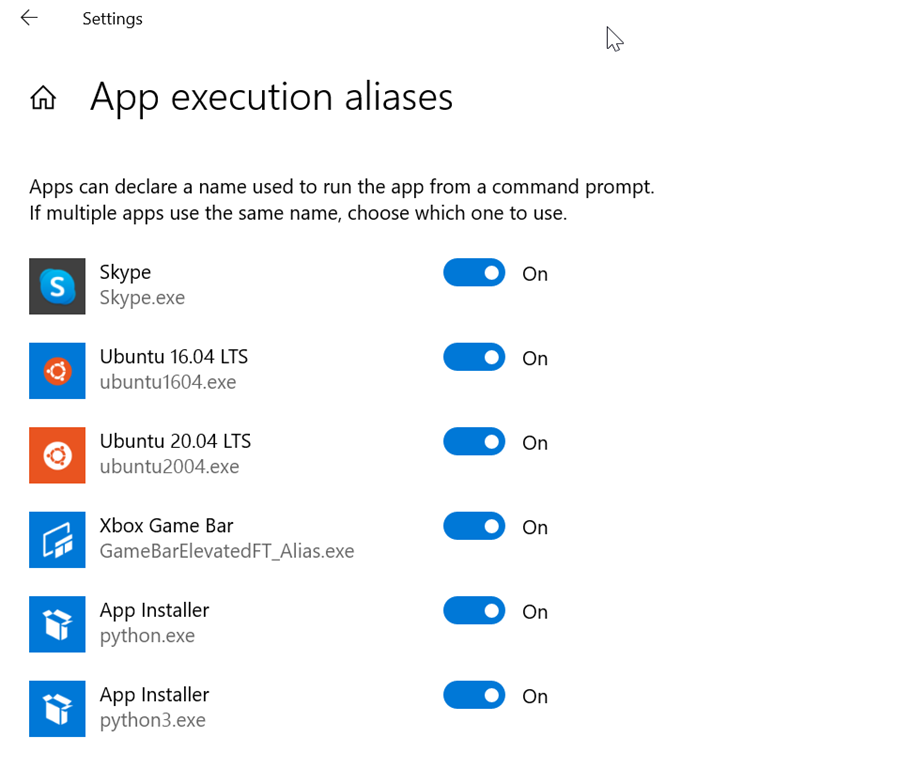Click the python3.exe alias text
The width and height of the screenshot is (898, 768).
coord(152,720)
